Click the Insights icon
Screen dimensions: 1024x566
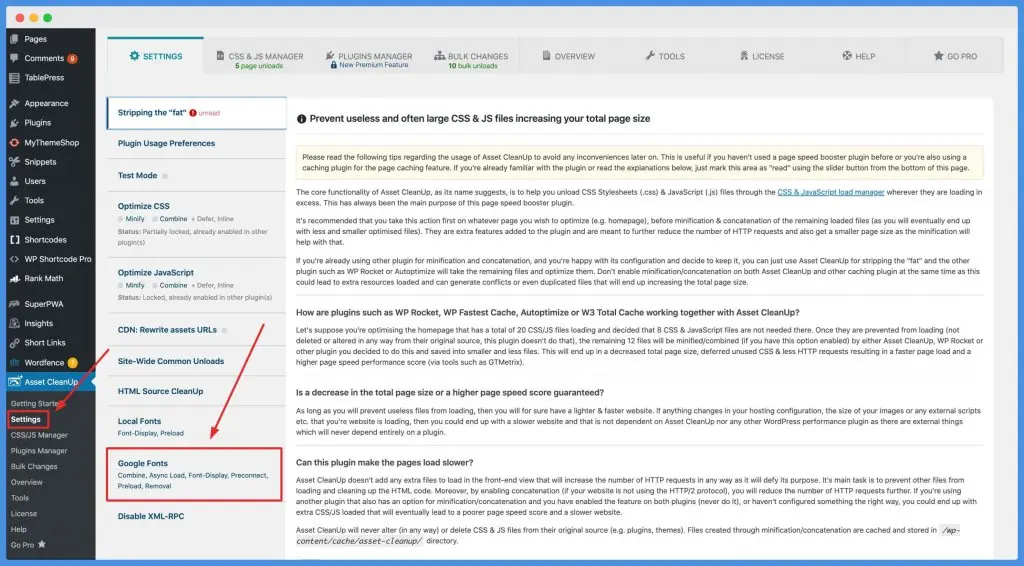point(14,323)
